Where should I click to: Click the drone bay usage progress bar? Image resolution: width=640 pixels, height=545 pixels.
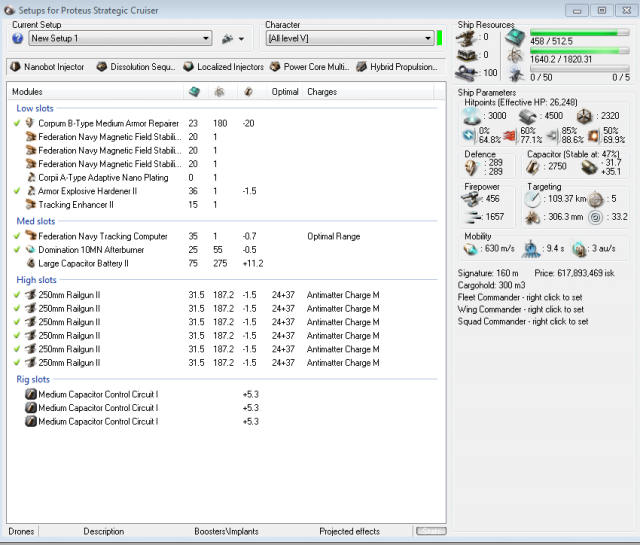click(580, 69)
